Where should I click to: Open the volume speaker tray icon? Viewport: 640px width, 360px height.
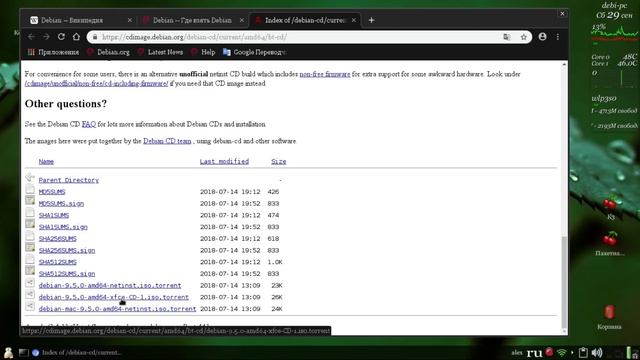point(597,353)
